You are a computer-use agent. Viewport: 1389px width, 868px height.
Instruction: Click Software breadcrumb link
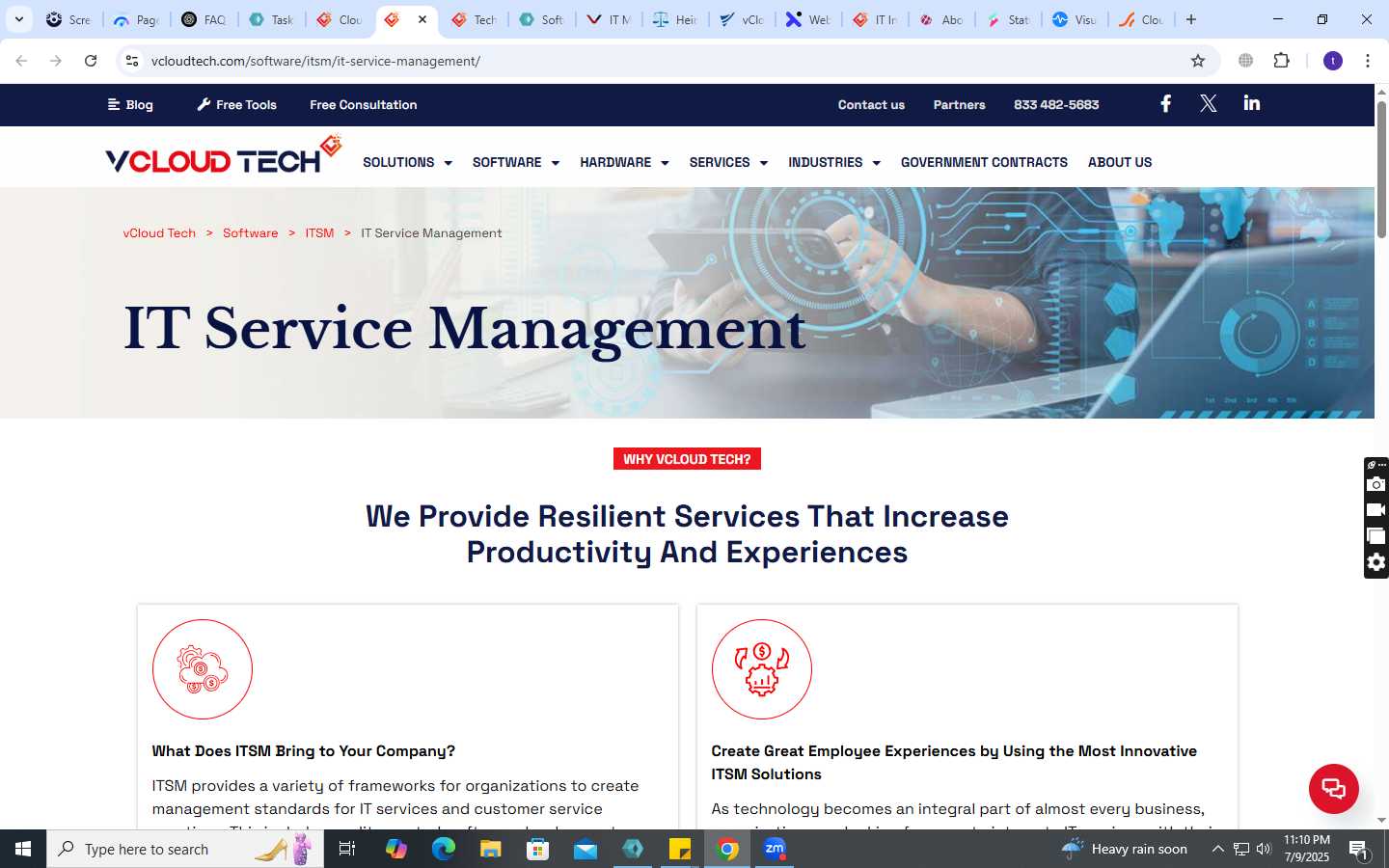[x=250, y=232]
